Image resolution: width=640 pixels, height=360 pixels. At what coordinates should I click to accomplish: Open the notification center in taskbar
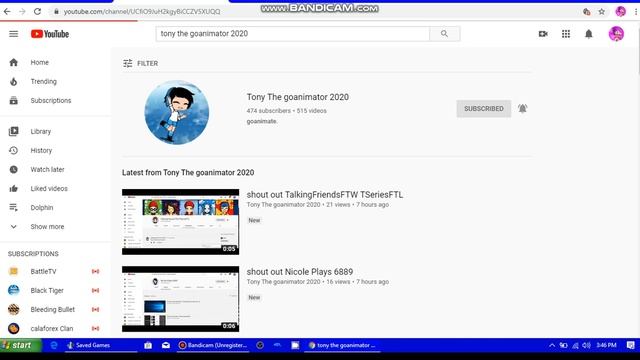[x=630, y=345]
